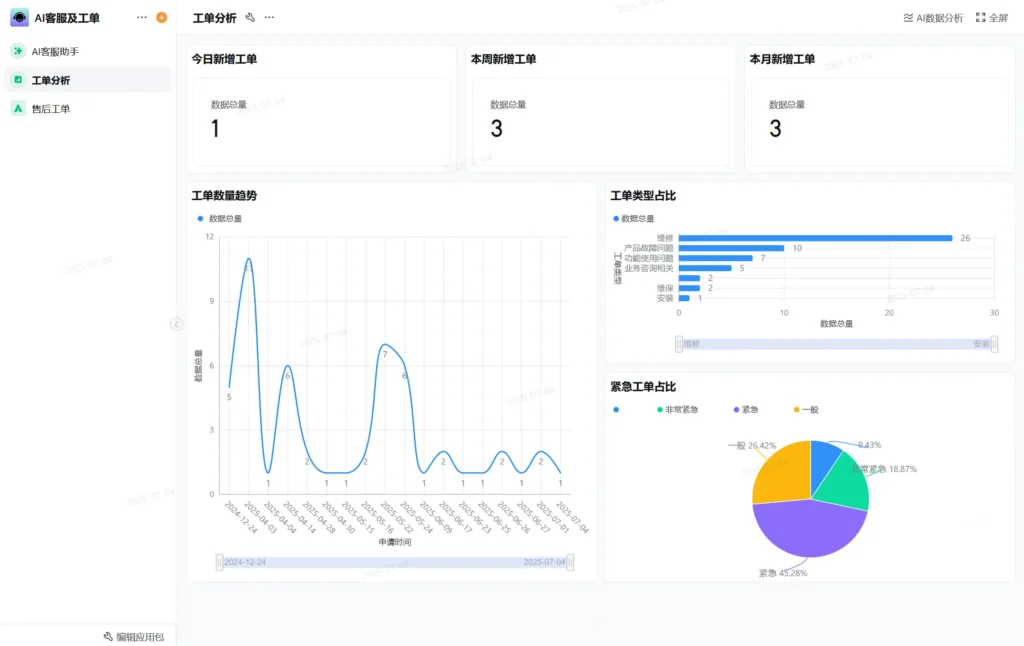
Task: Click the AI数据分析 button
Action: click(x=933, y=18)
